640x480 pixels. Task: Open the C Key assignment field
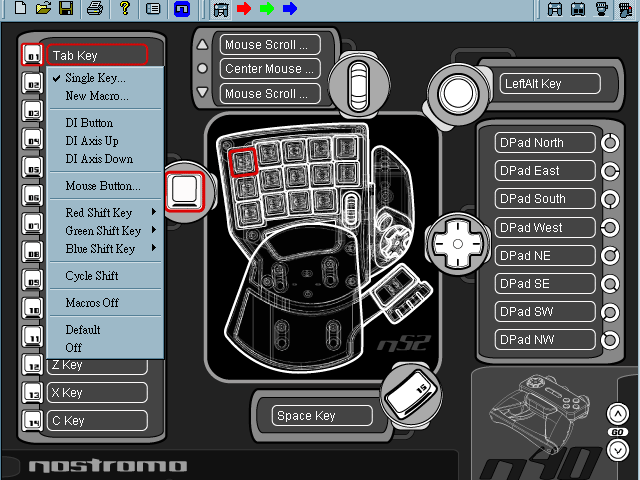pyautogui.click(x=97, y=421)
